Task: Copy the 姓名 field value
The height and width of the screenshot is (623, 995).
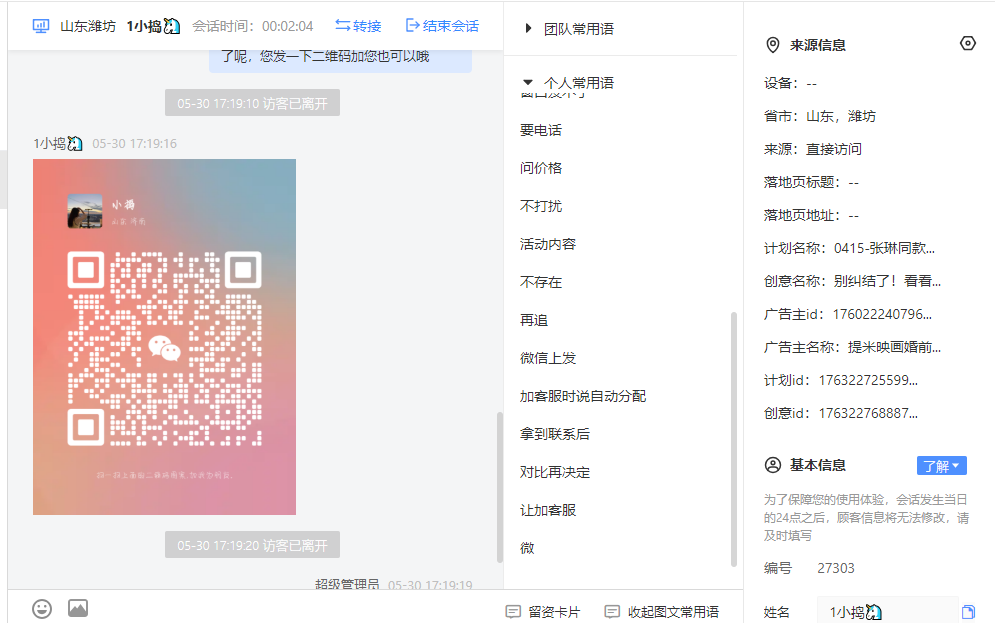Action: click(968, 612)
